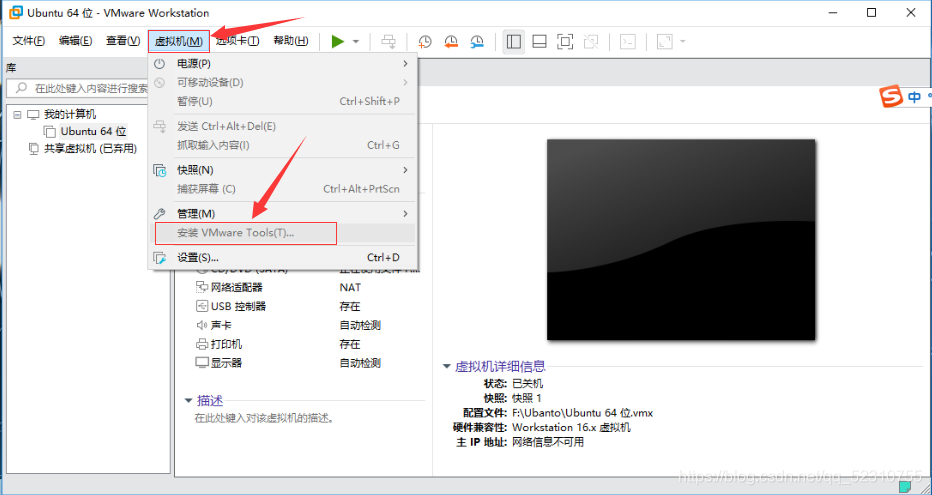The width and height of the screenshot is (932, 495).
Task: Open the snapshot manager toolbar icon
Action: 477,42
